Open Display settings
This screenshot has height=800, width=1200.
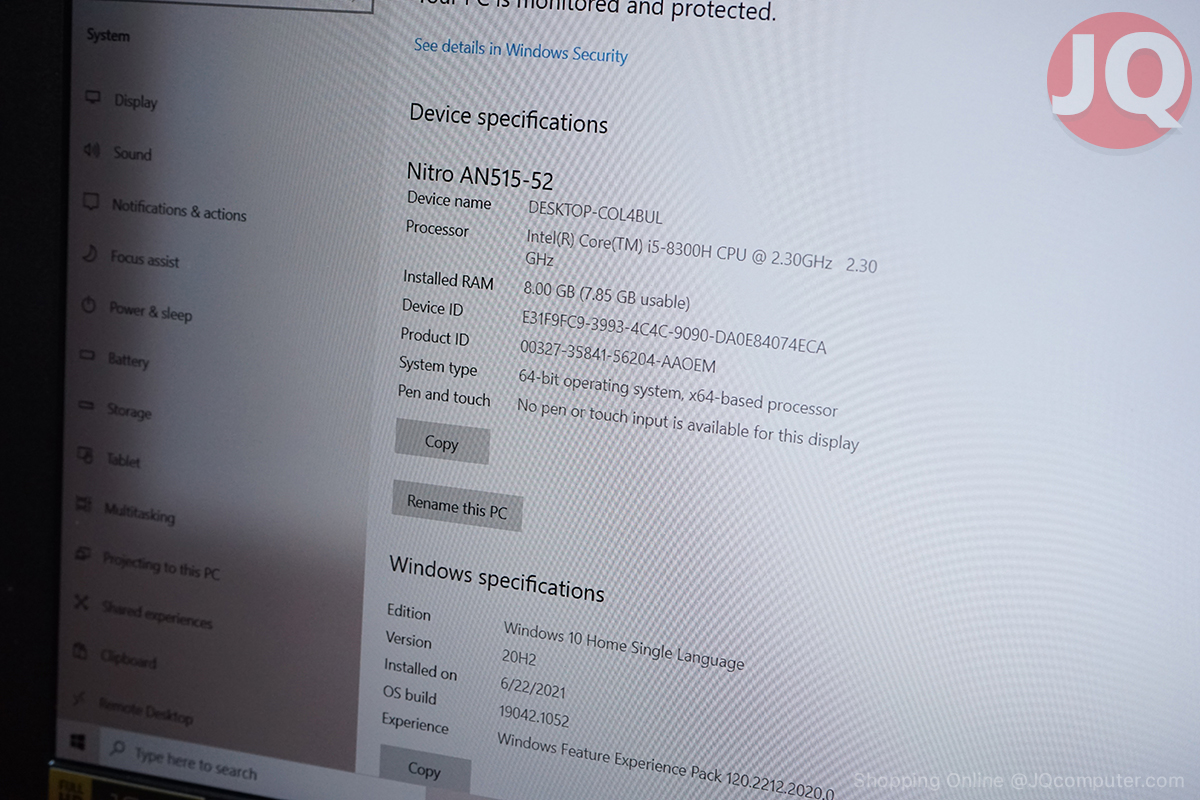pos(135,101)
